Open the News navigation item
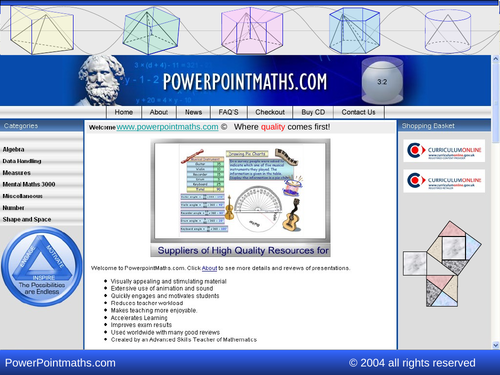The width and height of the screenshot is (500, 375). 193,112
